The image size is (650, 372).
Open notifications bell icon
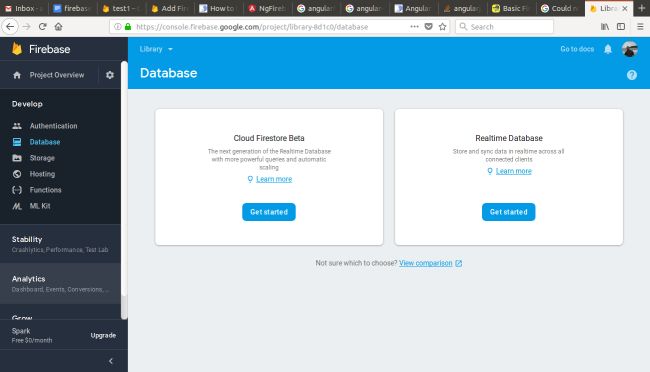608,49
